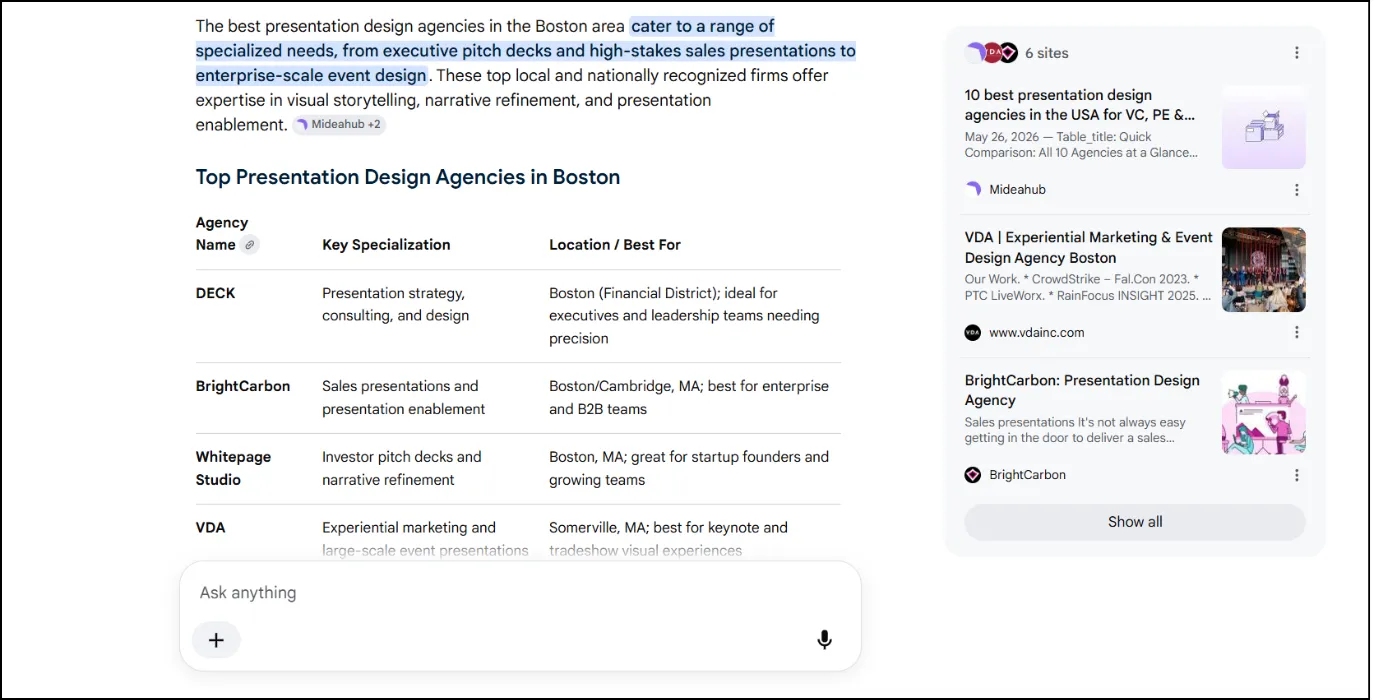This screenshot has width=1376, height=700.
Task: Click 'Boston/Cambridge, MA' location cell
Action: (689, 398)
